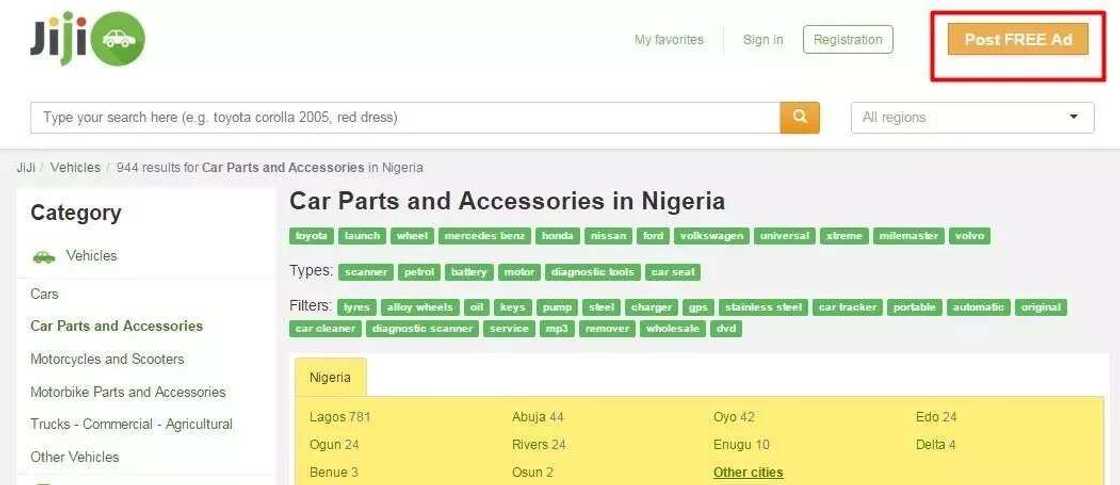Apply the diagnostic scanner filter tag
The image size is (1120, 485).
click(423, 329)
